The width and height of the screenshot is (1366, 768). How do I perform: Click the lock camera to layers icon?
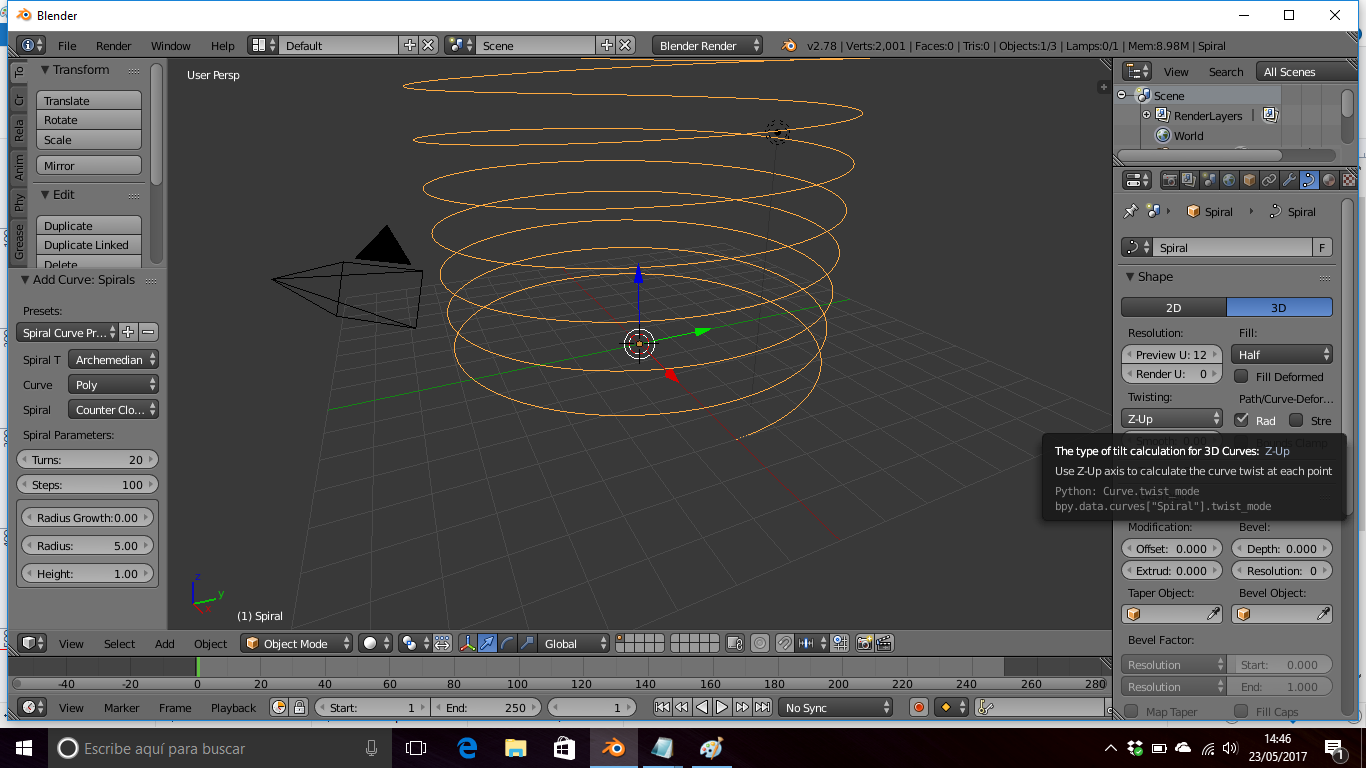click(735, 643)
